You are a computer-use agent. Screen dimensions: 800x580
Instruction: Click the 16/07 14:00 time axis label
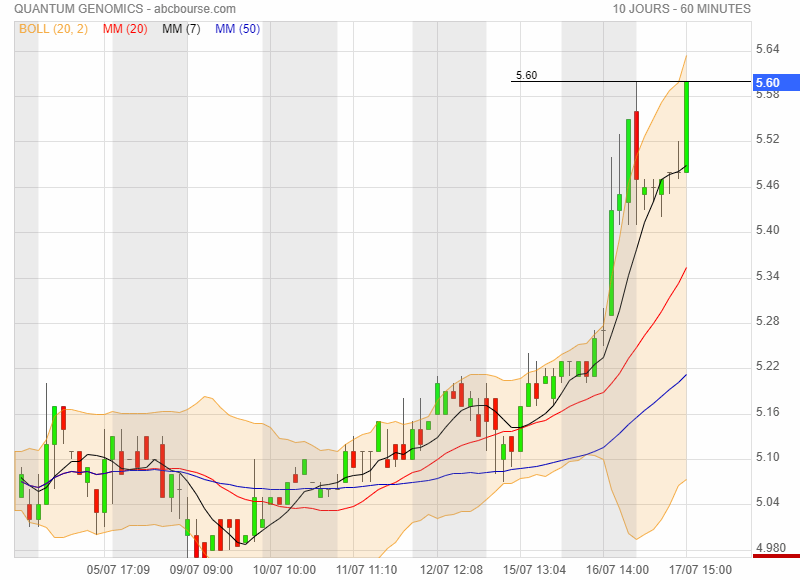click(617, 570)
